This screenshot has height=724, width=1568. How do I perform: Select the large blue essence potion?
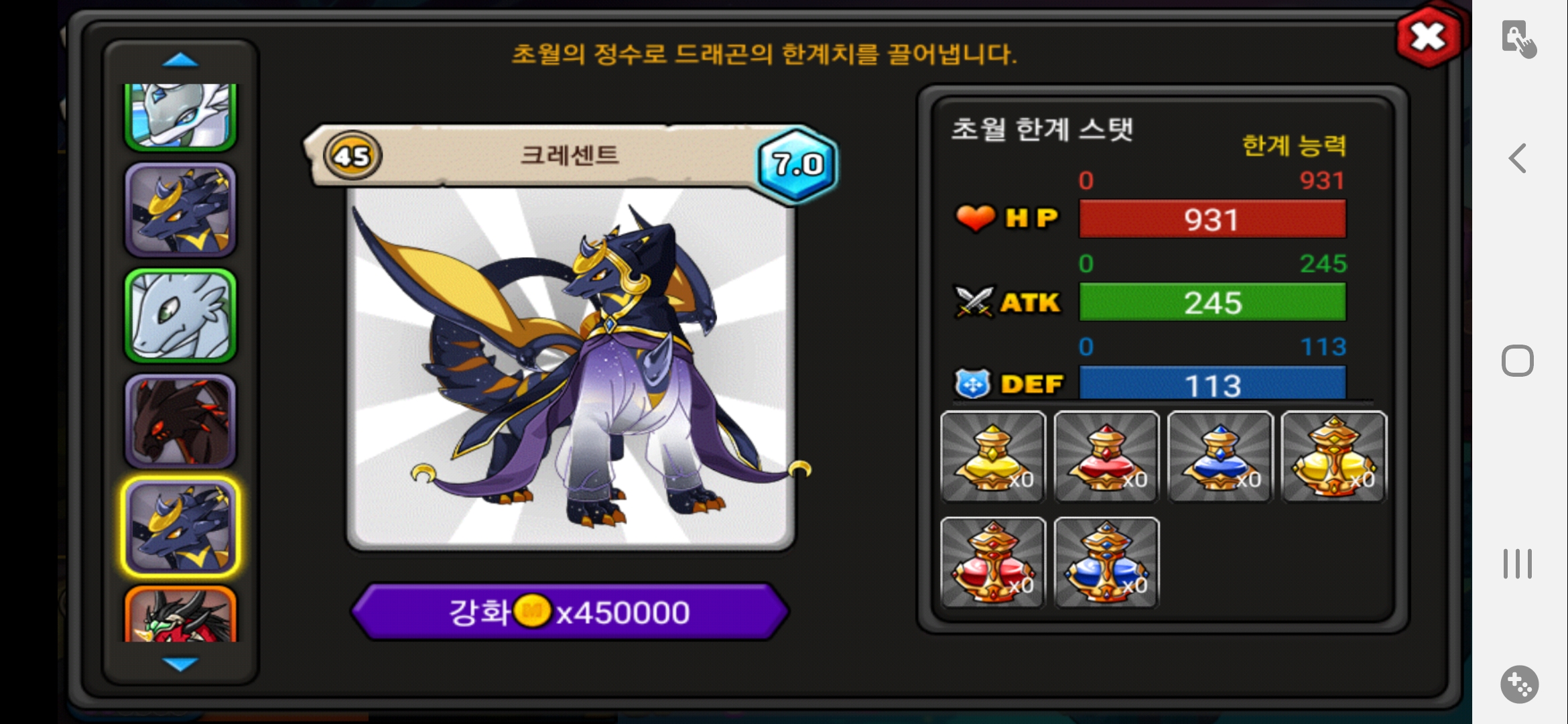click(x=1106, y=562)
